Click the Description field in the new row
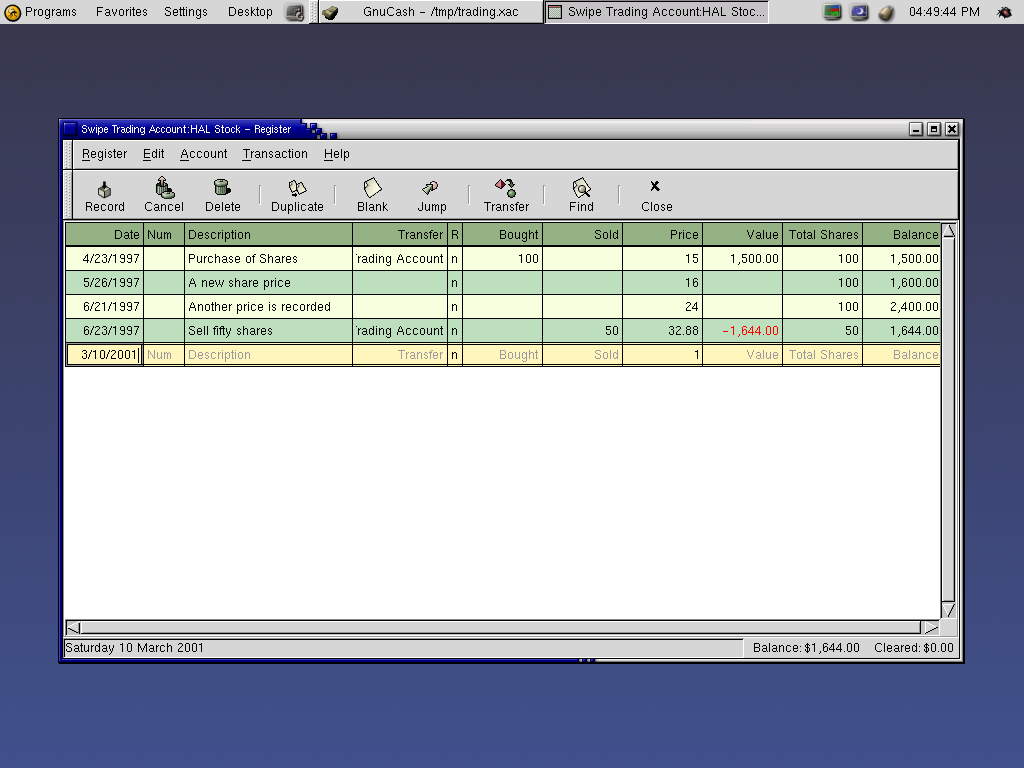 (268, 355)
